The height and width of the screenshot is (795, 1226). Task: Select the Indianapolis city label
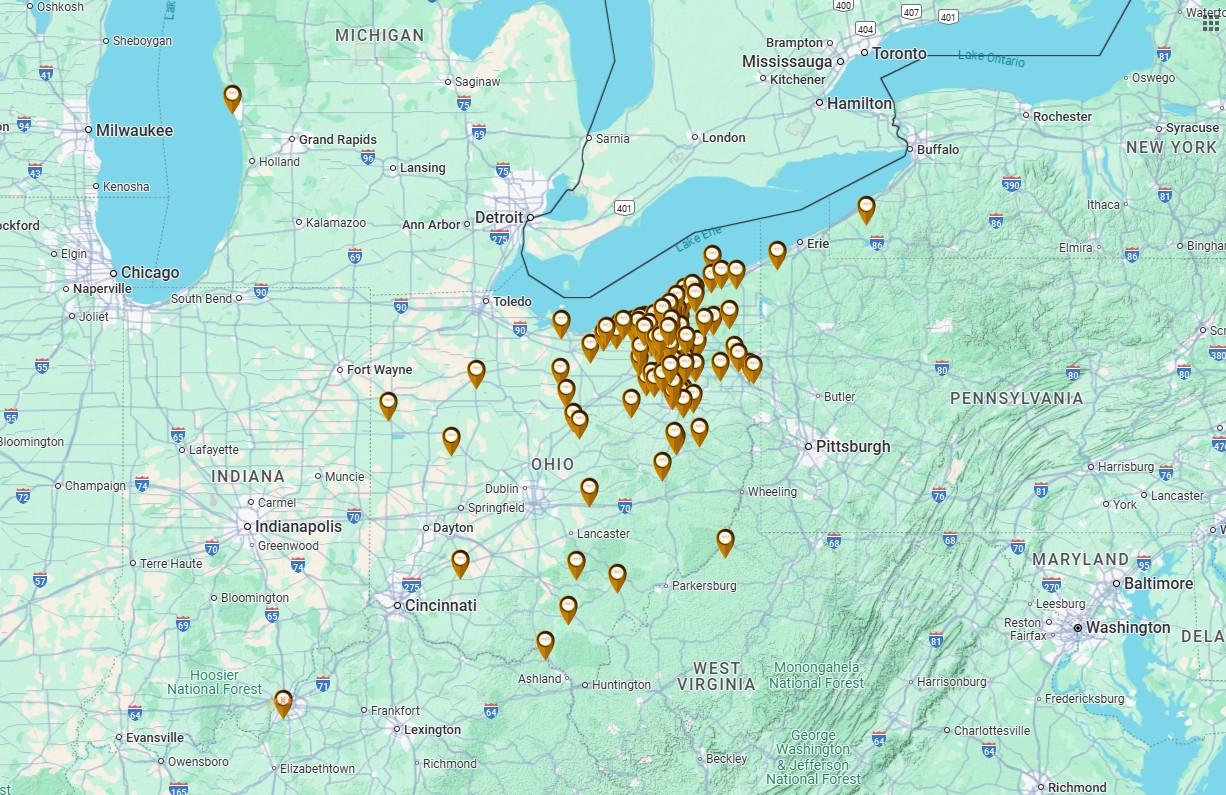pos(298,527)
